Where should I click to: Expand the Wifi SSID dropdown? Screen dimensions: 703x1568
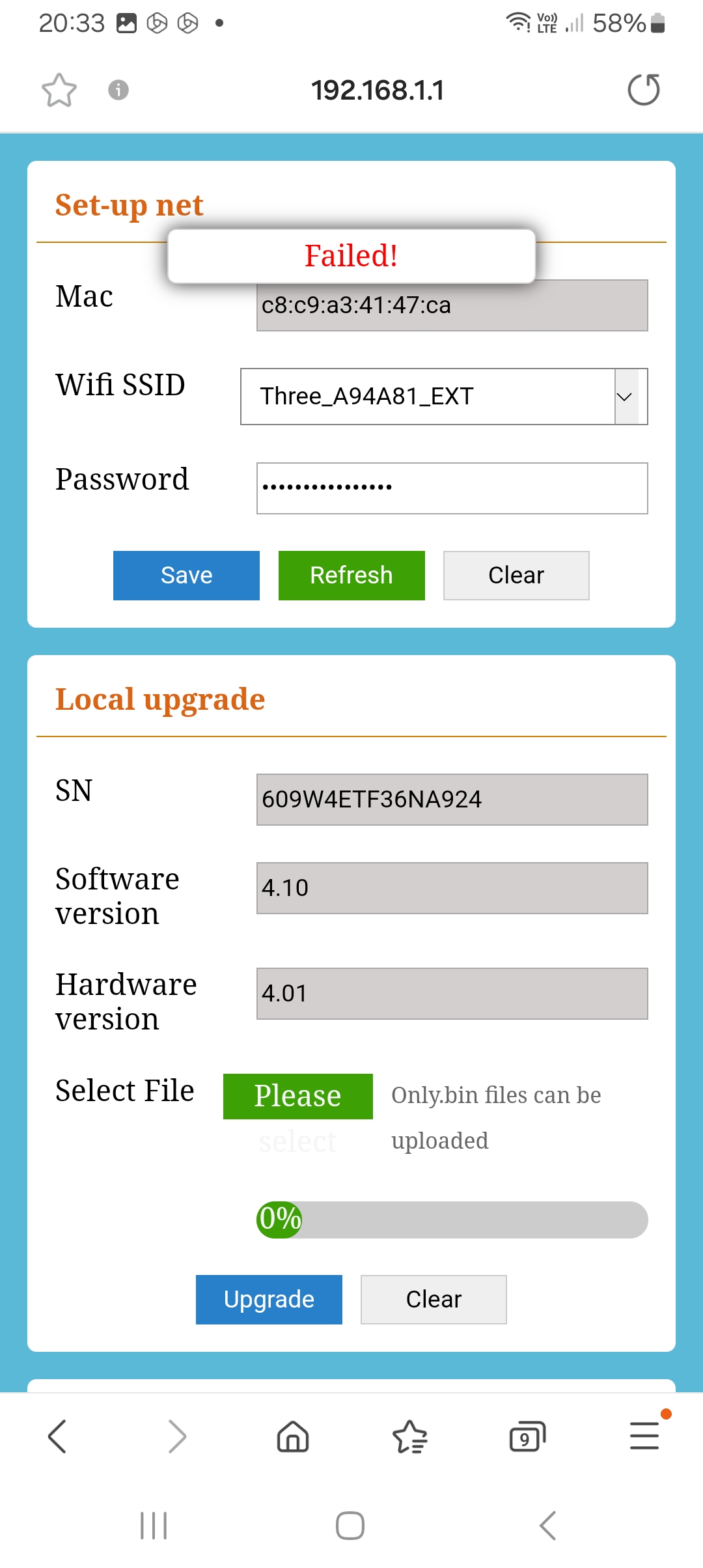(x=626, y=397)
